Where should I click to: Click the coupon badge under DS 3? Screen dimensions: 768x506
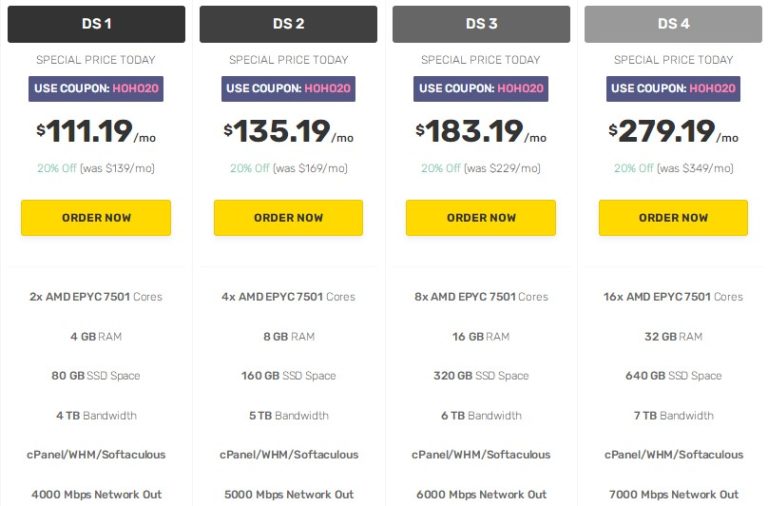pos(481,89)
